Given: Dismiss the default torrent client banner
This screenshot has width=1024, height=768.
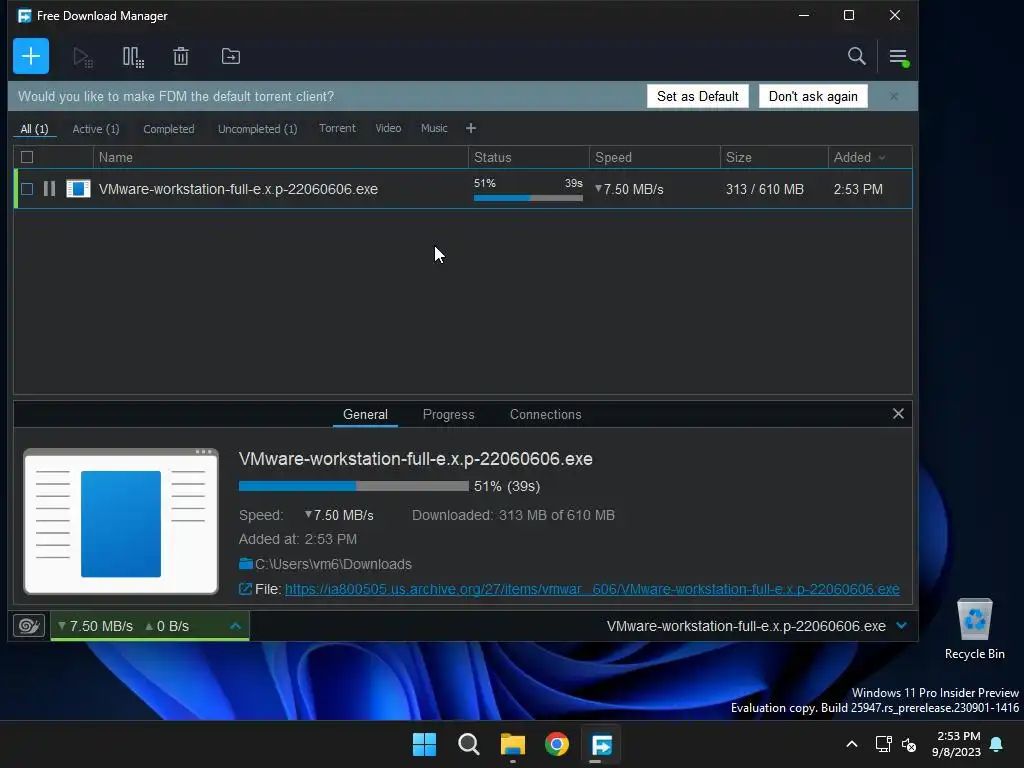Looking at the screenshot, I should (894, 96).
